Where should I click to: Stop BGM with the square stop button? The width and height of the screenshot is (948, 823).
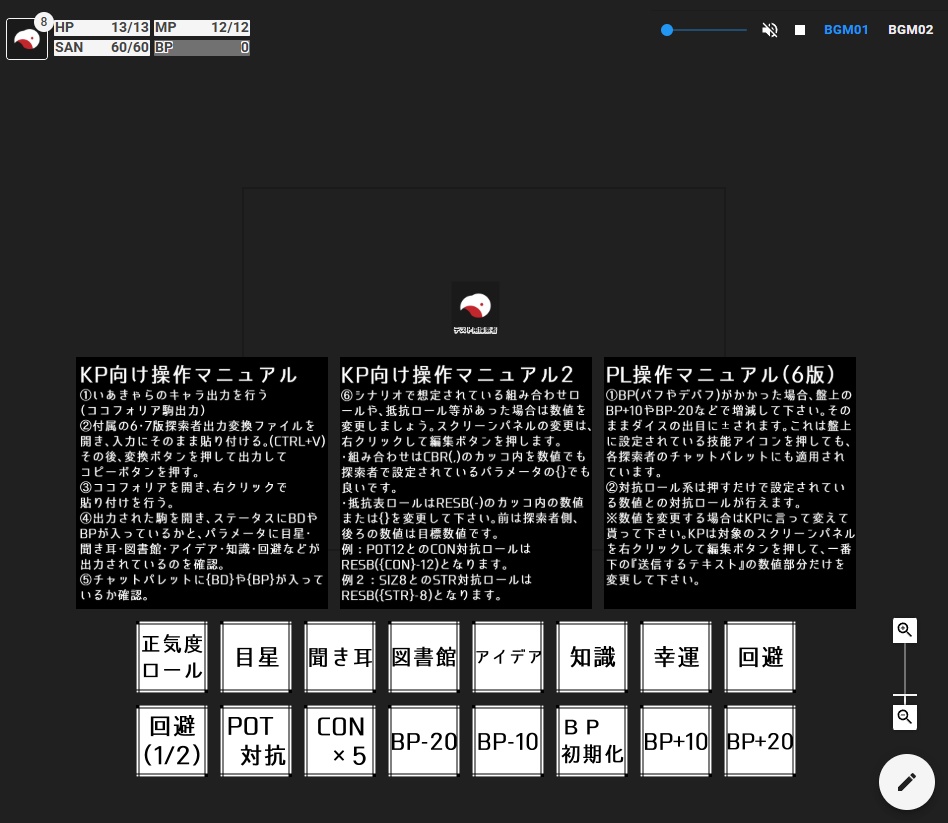coord(800,30)
